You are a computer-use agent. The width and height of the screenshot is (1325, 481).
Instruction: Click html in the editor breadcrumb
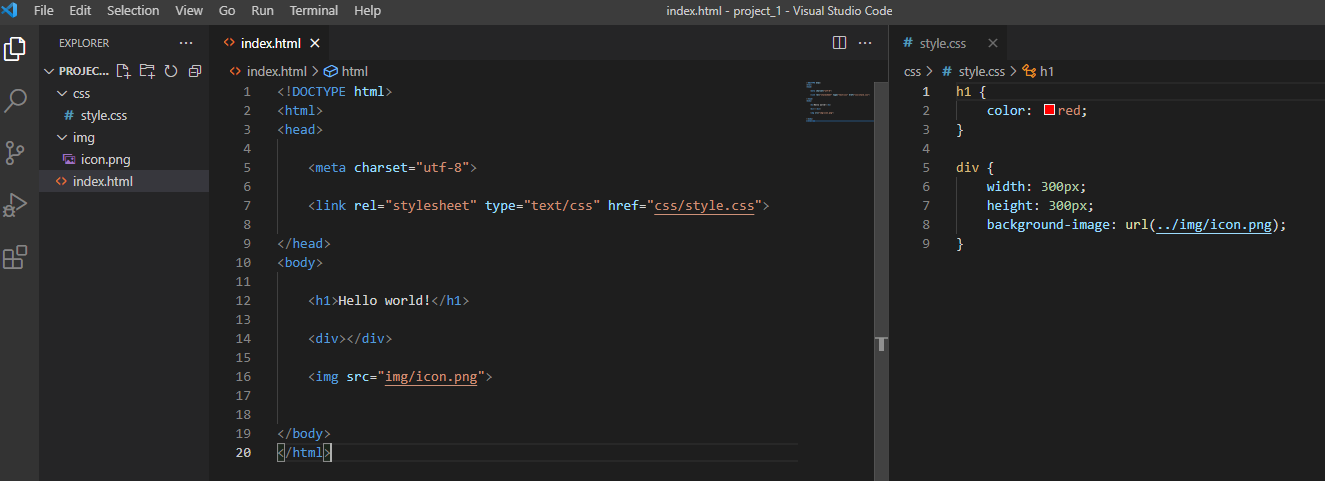coord(355,71)
